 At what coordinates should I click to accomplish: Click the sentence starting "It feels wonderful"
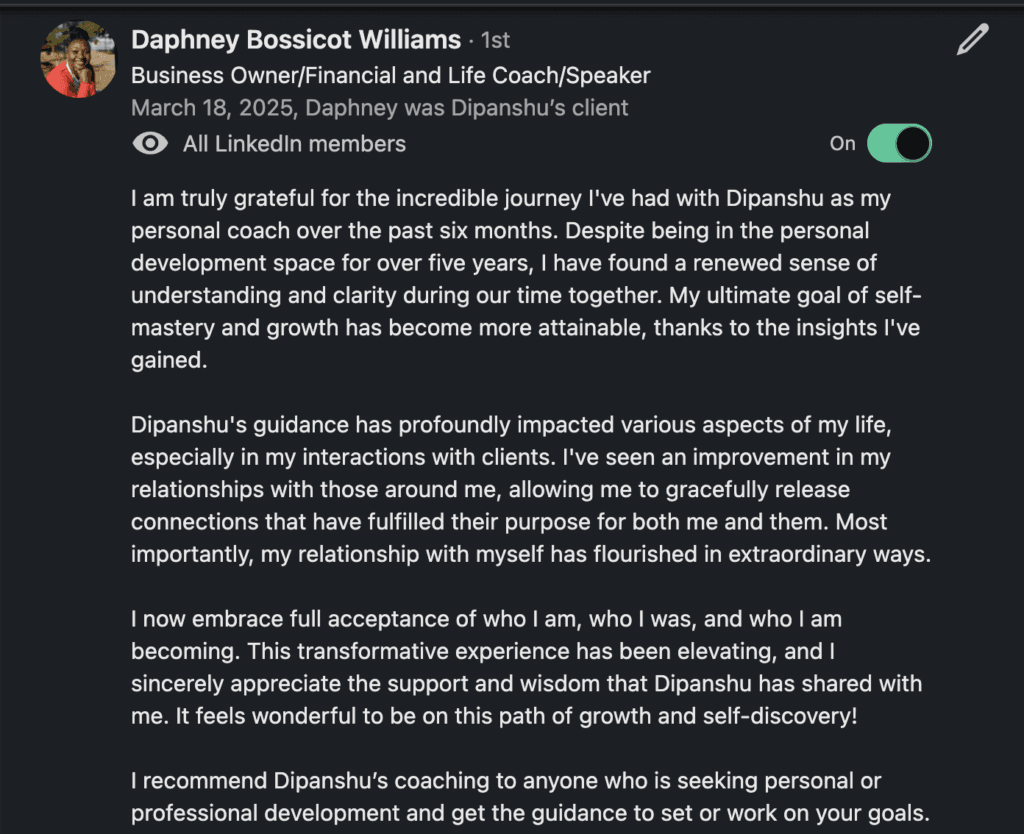(x=560, y=716)
